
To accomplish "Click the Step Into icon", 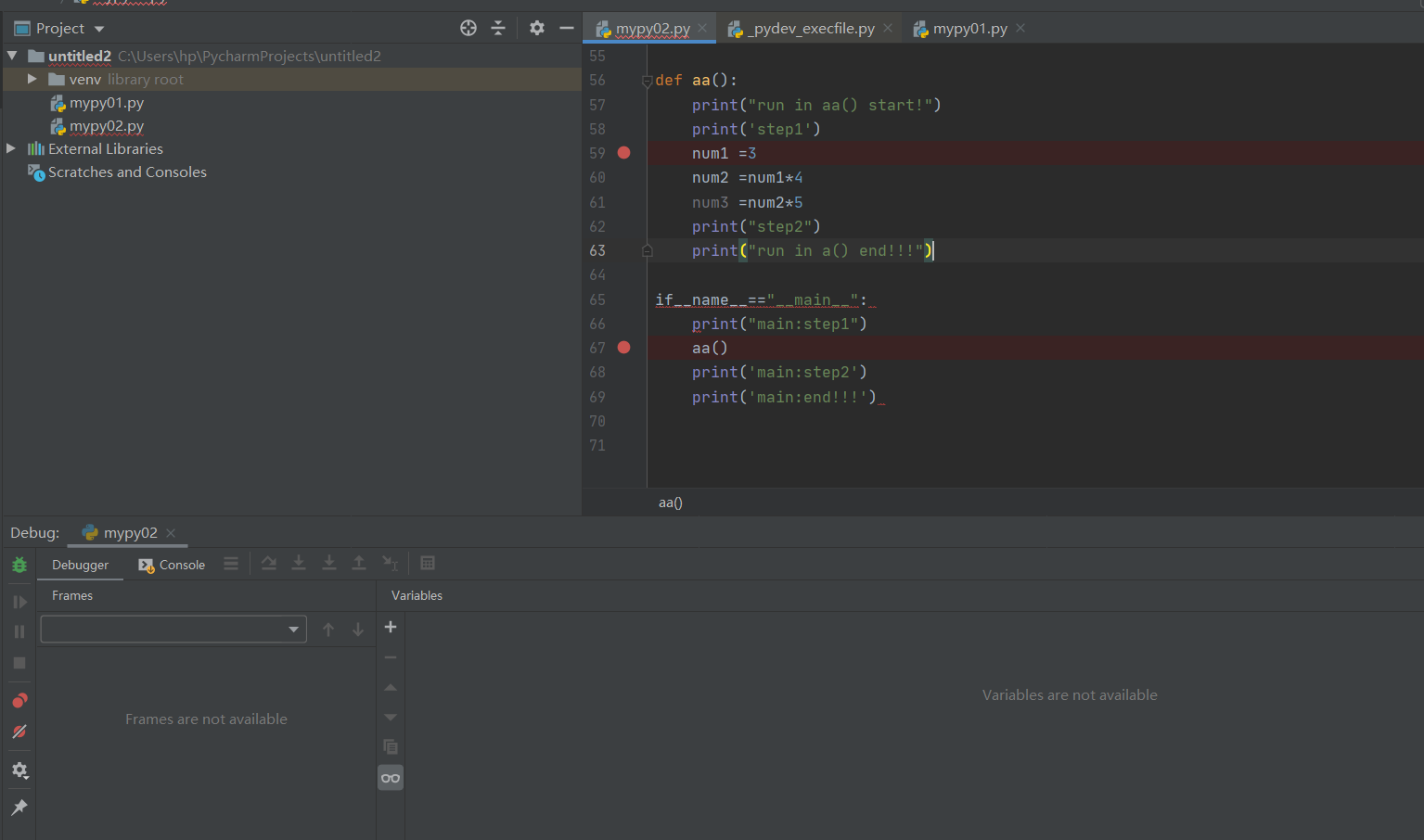I will point(299,563).
